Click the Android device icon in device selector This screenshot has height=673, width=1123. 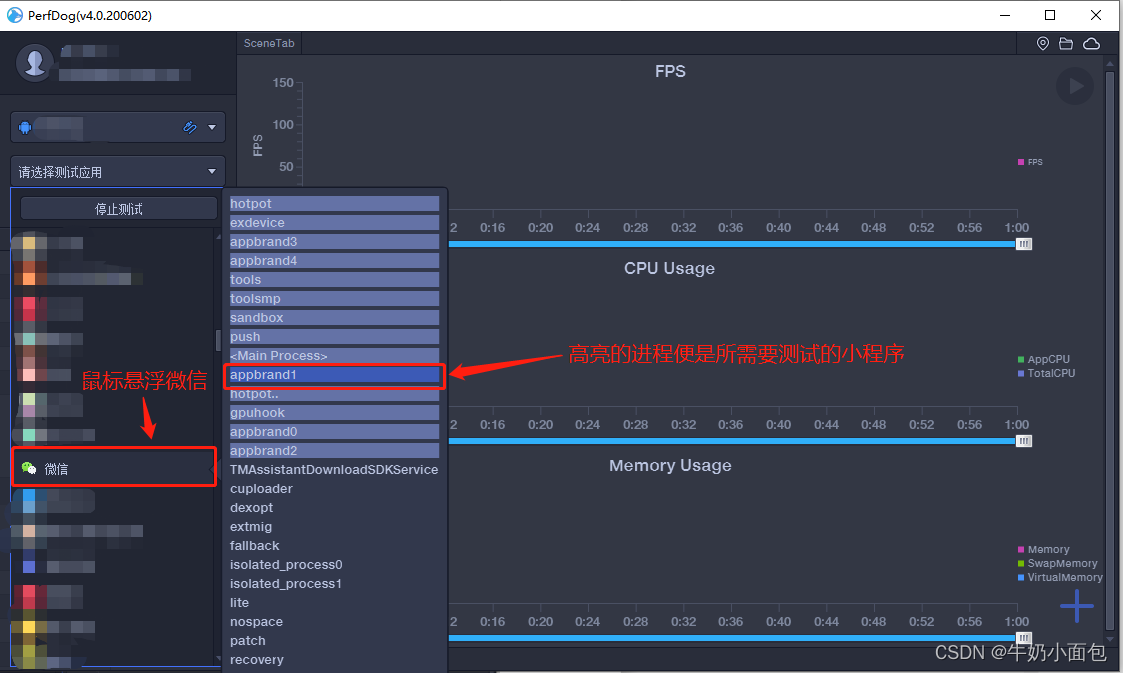coord(27,127)
